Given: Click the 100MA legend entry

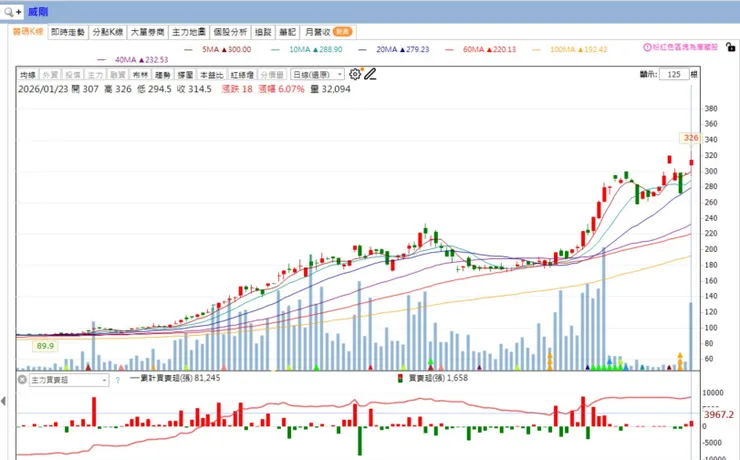Looking at the screenshot, I should click(570, 49).
